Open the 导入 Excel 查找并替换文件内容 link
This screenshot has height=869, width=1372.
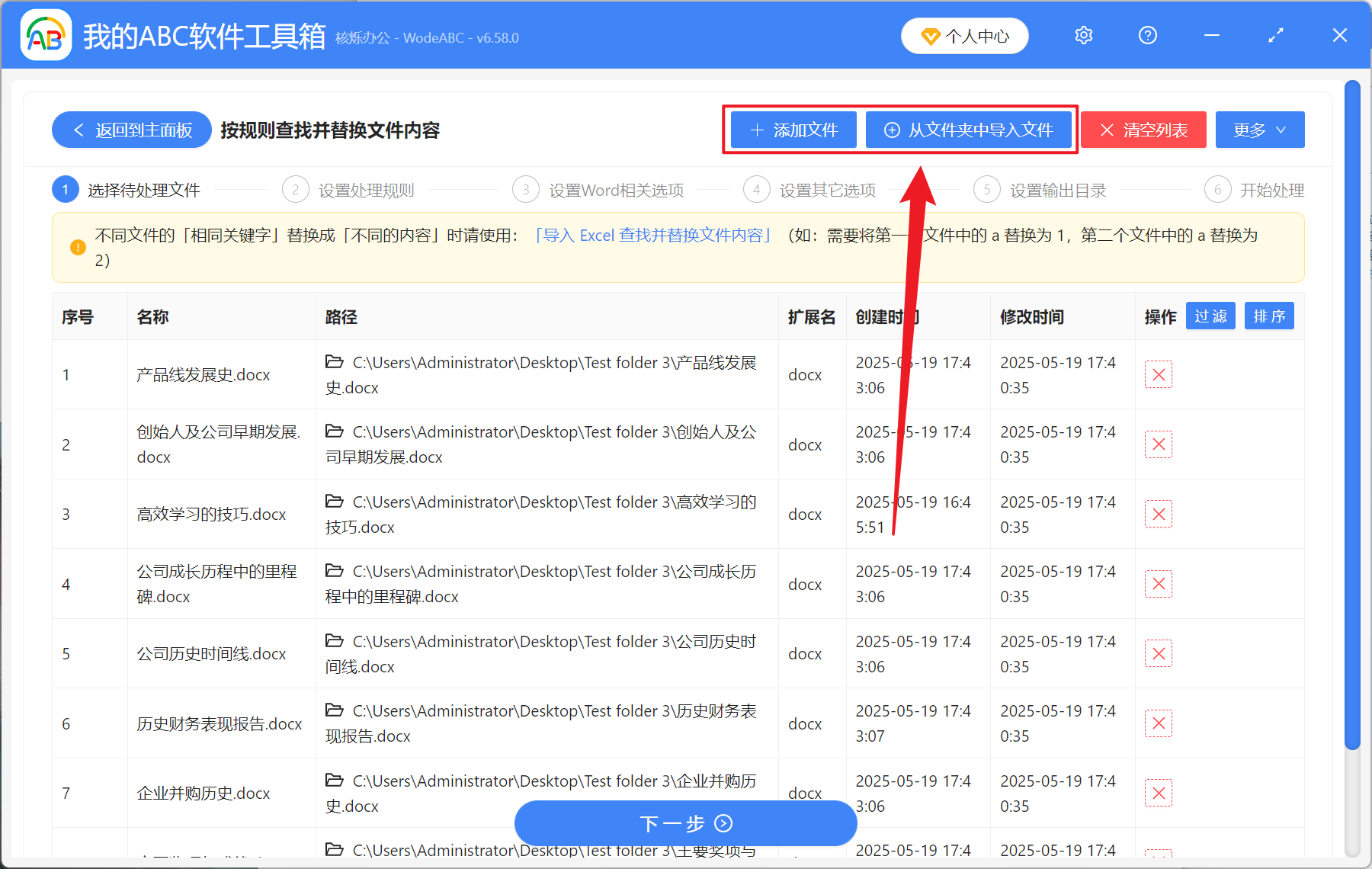pyautogui.click(x=653, y=236)
